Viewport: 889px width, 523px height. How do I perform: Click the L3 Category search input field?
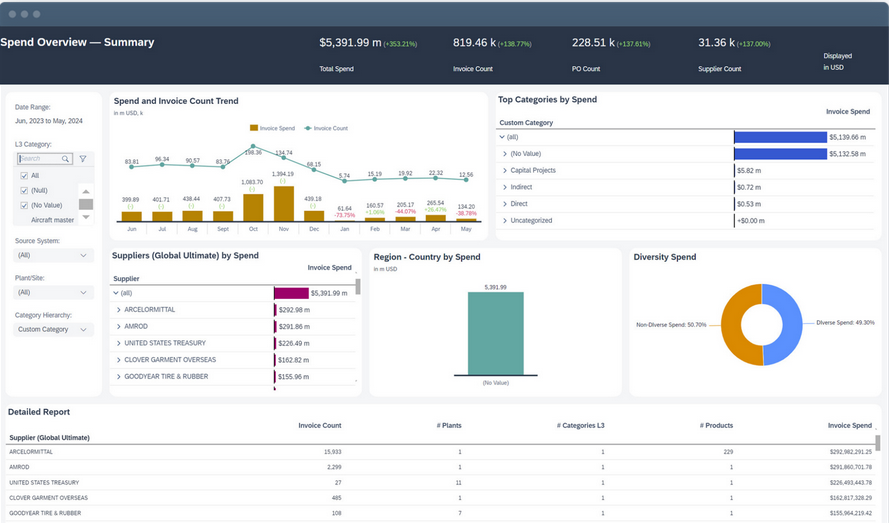pos(38,159)
